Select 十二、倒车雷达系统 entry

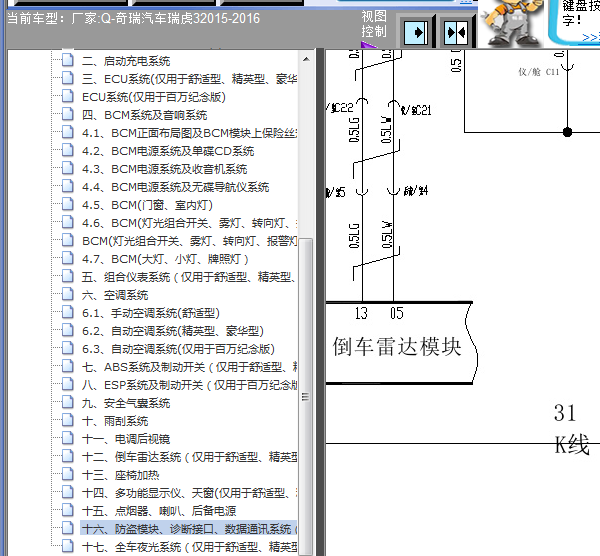coord(189,457)
